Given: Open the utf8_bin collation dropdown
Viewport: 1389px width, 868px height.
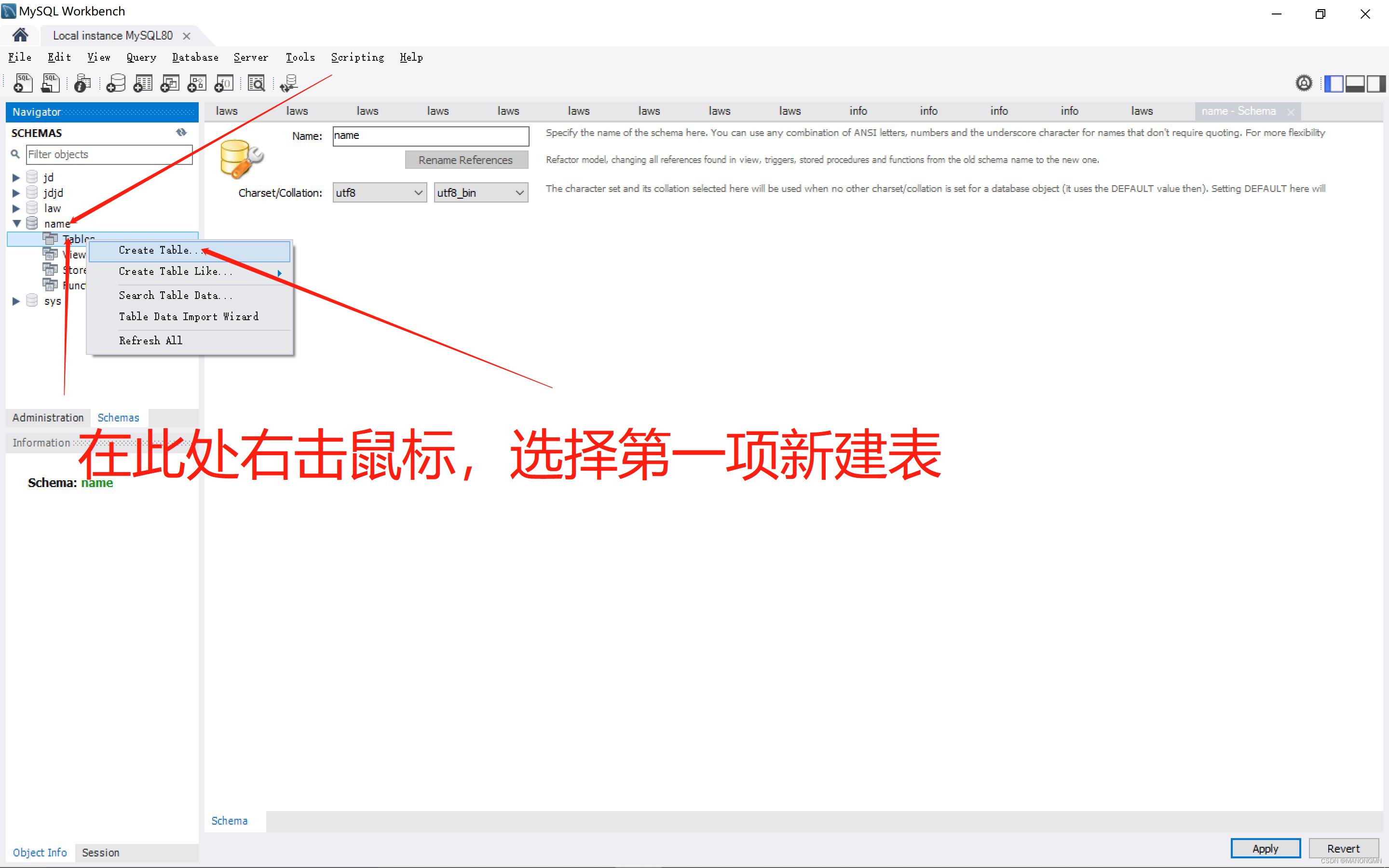Looking at the screenshot, I should point(480,193).
